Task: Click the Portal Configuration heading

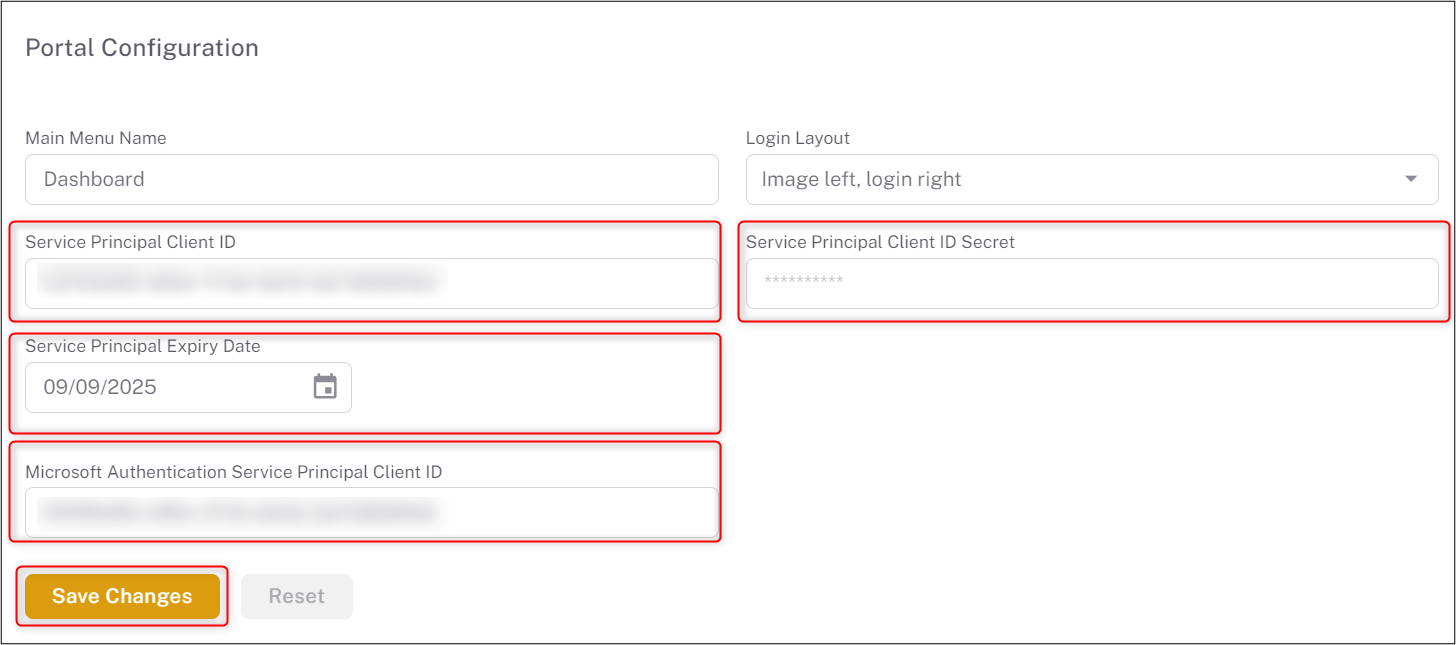Action: click(142, 48)
